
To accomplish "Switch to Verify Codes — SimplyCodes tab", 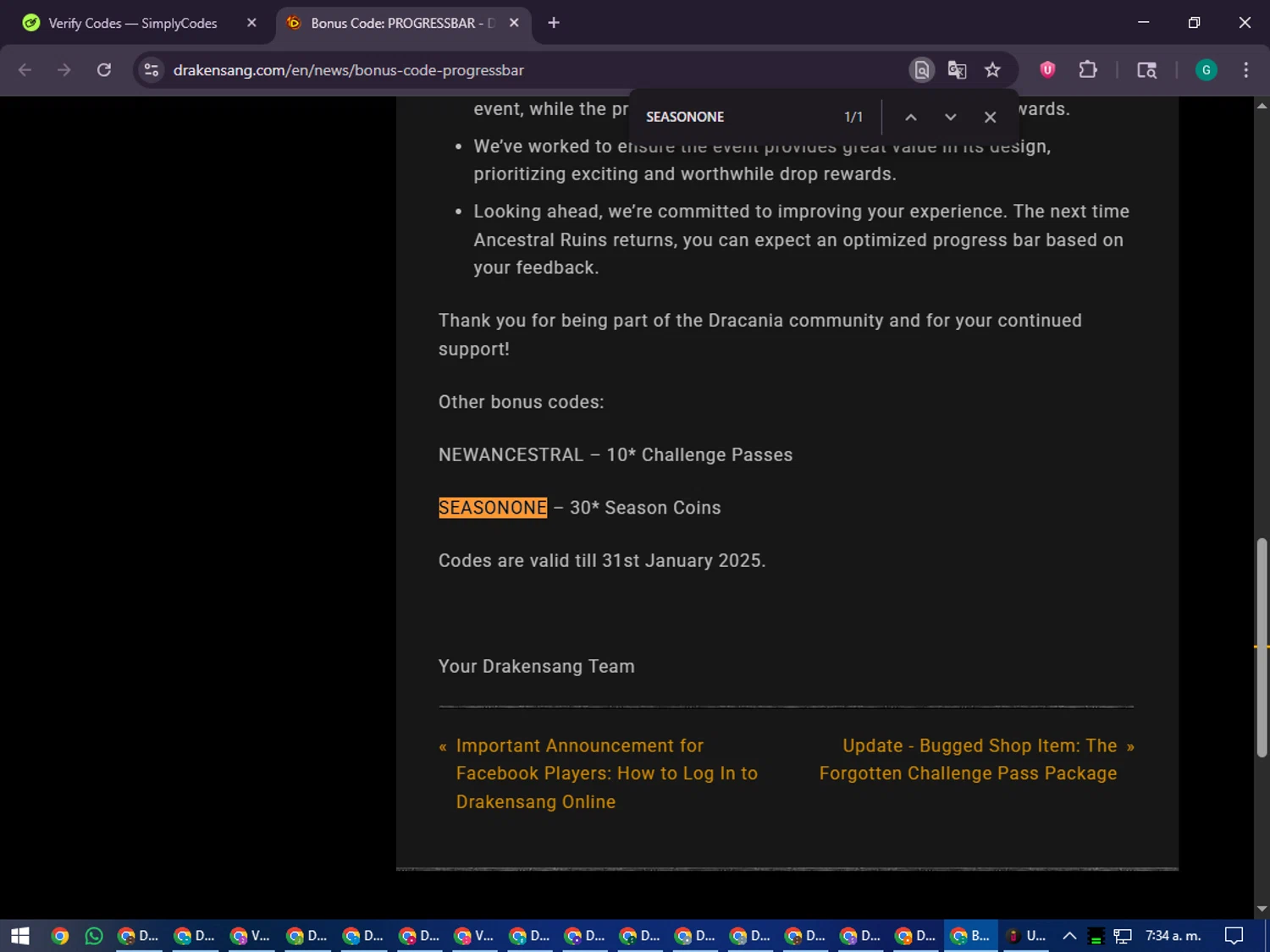I will (133, 23).
